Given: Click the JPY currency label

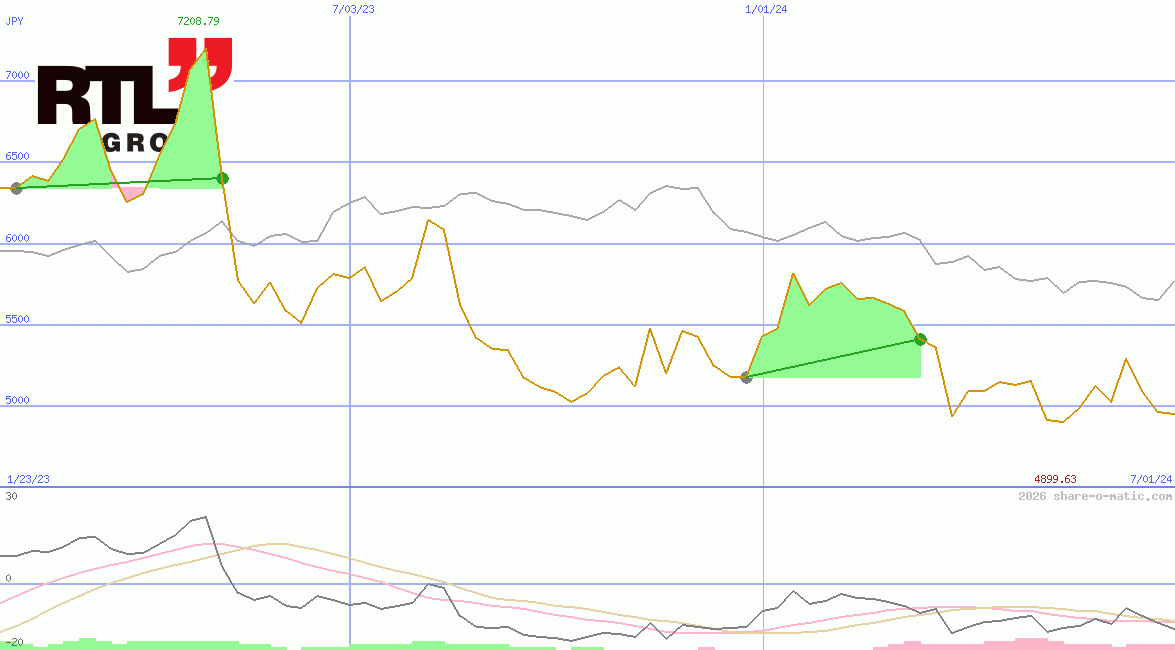Looking at the screenshot, I should pyautogui.click(x=15, y=21).
